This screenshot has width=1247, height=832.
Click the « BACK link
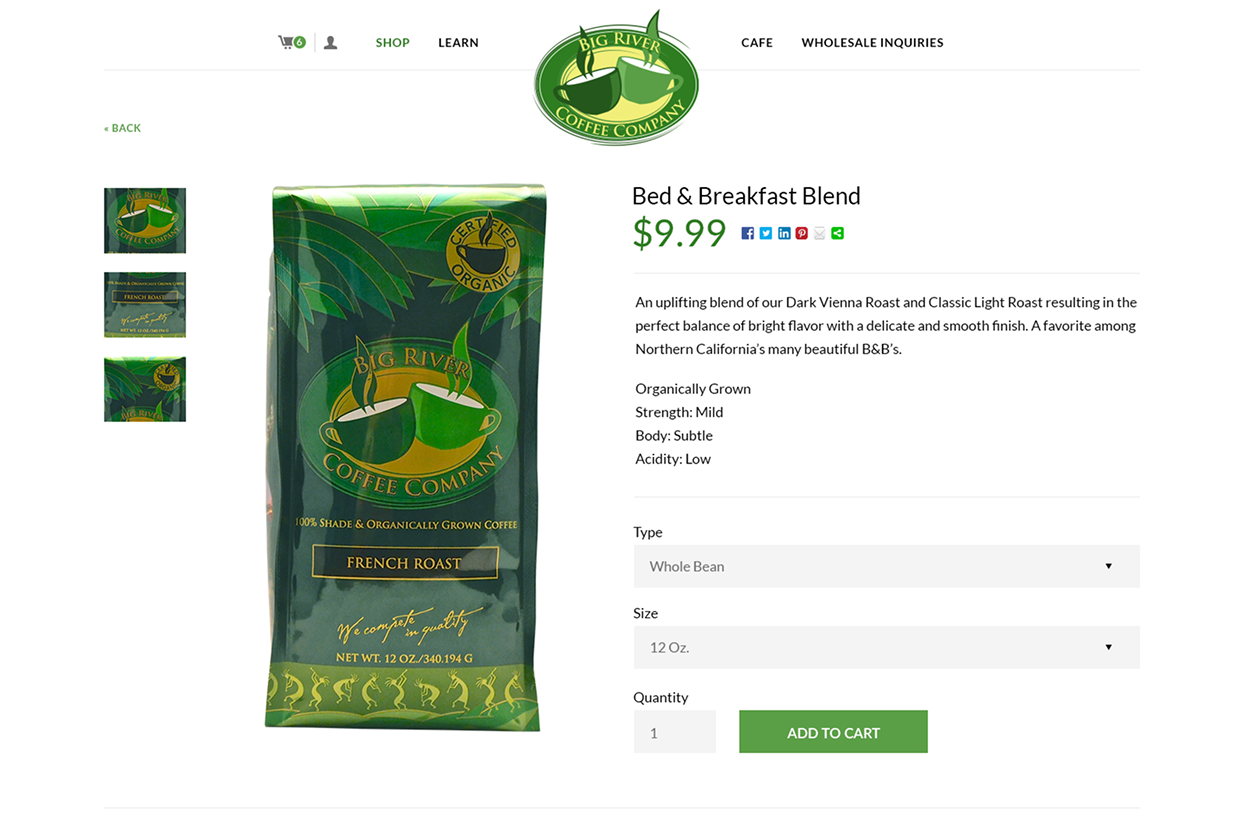[122, 128]
